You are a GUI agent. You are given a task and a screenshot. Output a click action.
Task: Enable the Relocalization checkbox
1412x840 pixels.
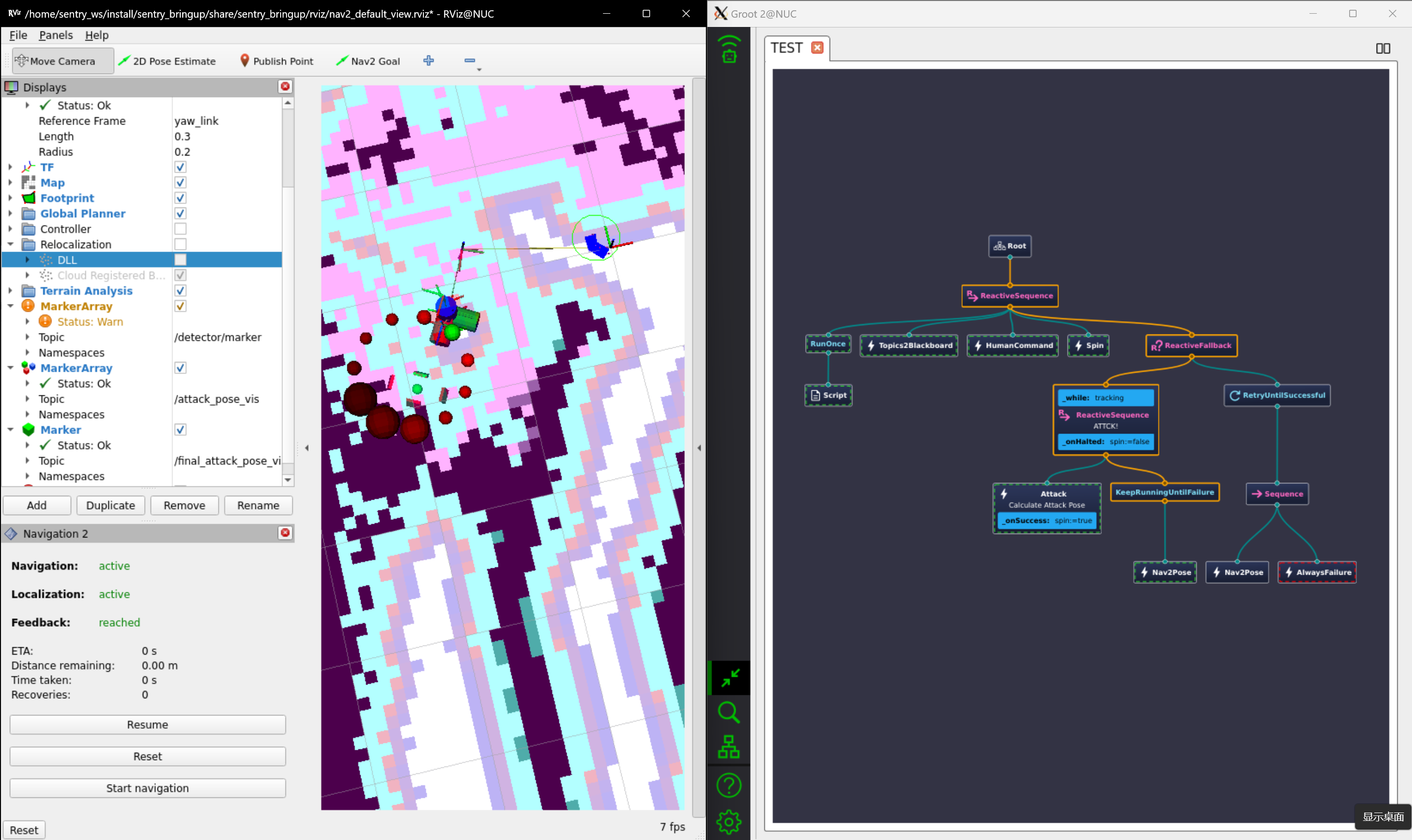click(180, 244)
